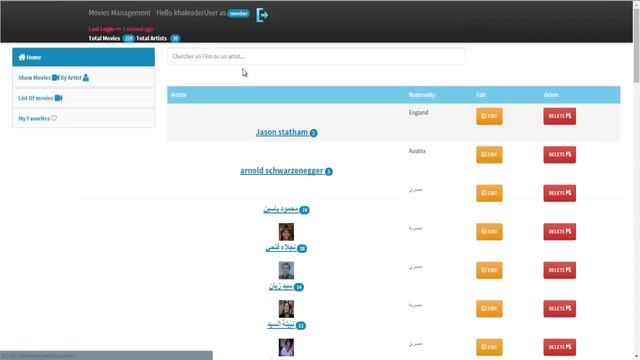Click the video camera icon beside Show Movies
Image resolution: width=640 pixels, height=360 pixels.
56,78
